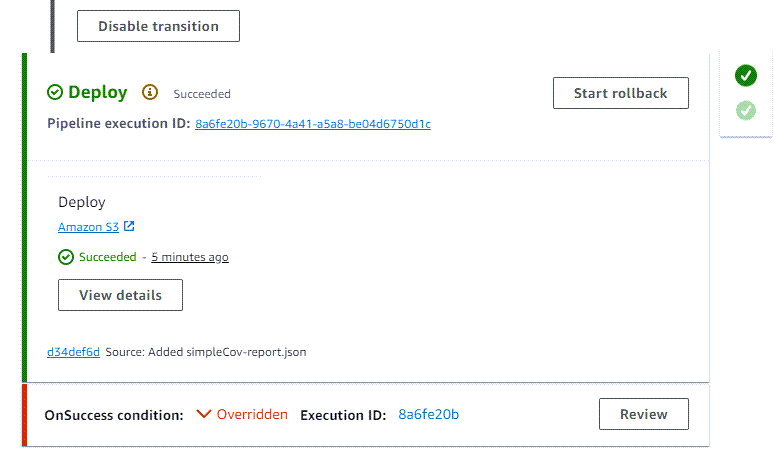Click the "5 minutes ago" timestamp
This screenshot has width=777, height=464.
[x=190, y=257]
